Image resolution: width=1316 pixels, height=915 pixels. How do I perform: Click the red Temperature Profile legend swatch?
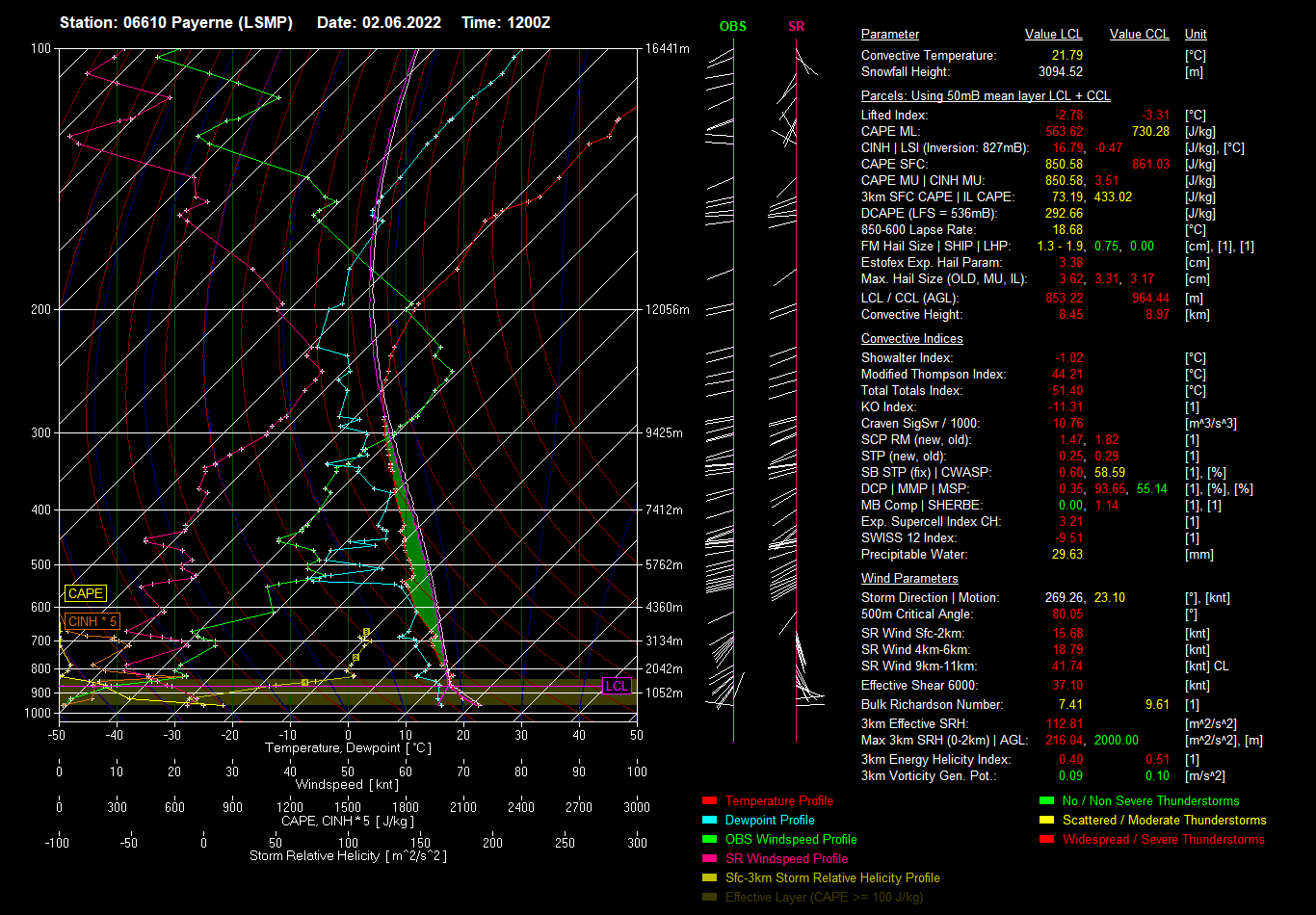point(710,801)
